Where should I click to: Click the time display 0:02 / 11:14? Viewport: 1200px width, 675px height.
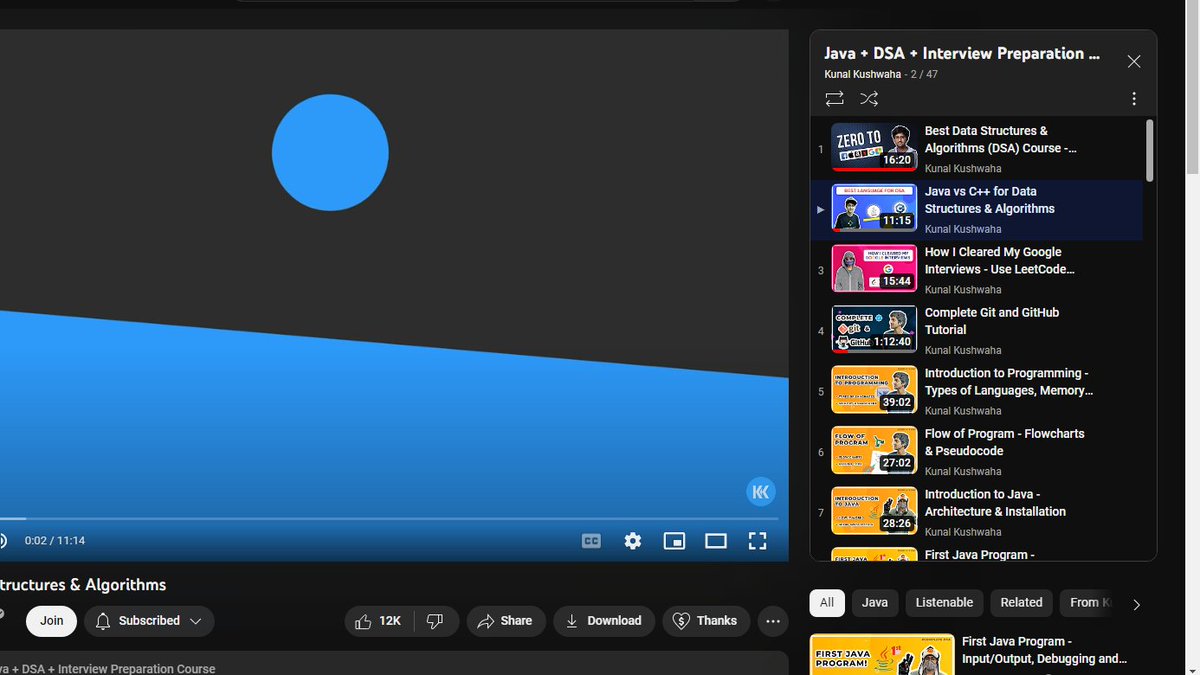pyautogui.click(x=55, y=541)
